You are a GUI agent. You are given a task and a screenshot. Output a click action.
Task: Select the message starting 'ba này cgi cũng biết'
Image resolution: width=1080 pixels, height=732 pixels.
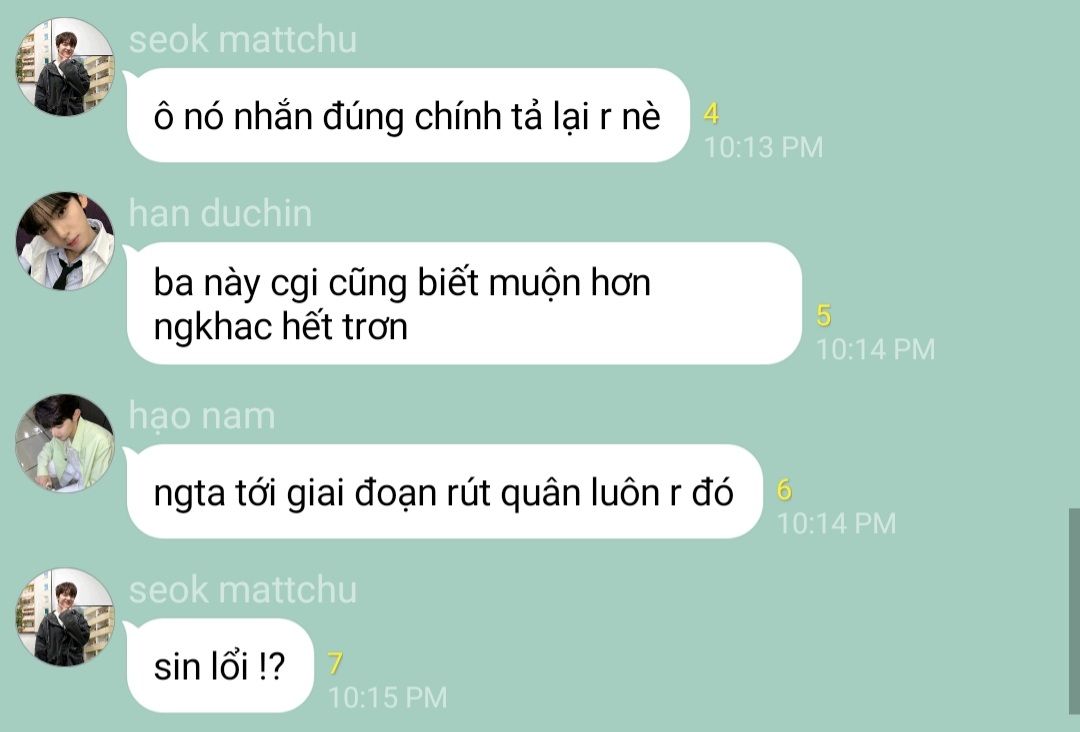coord(464,304)
